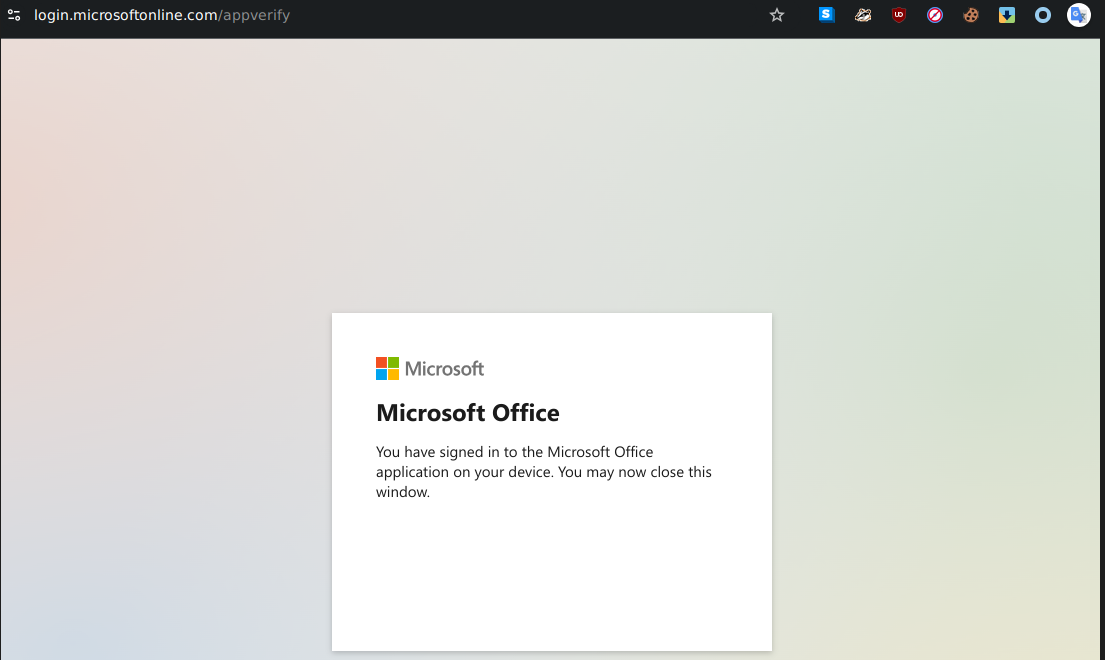This screenshot has height=660, width=1105.
Task: Click the download arrow extension icon
Action: (1006, 15)
